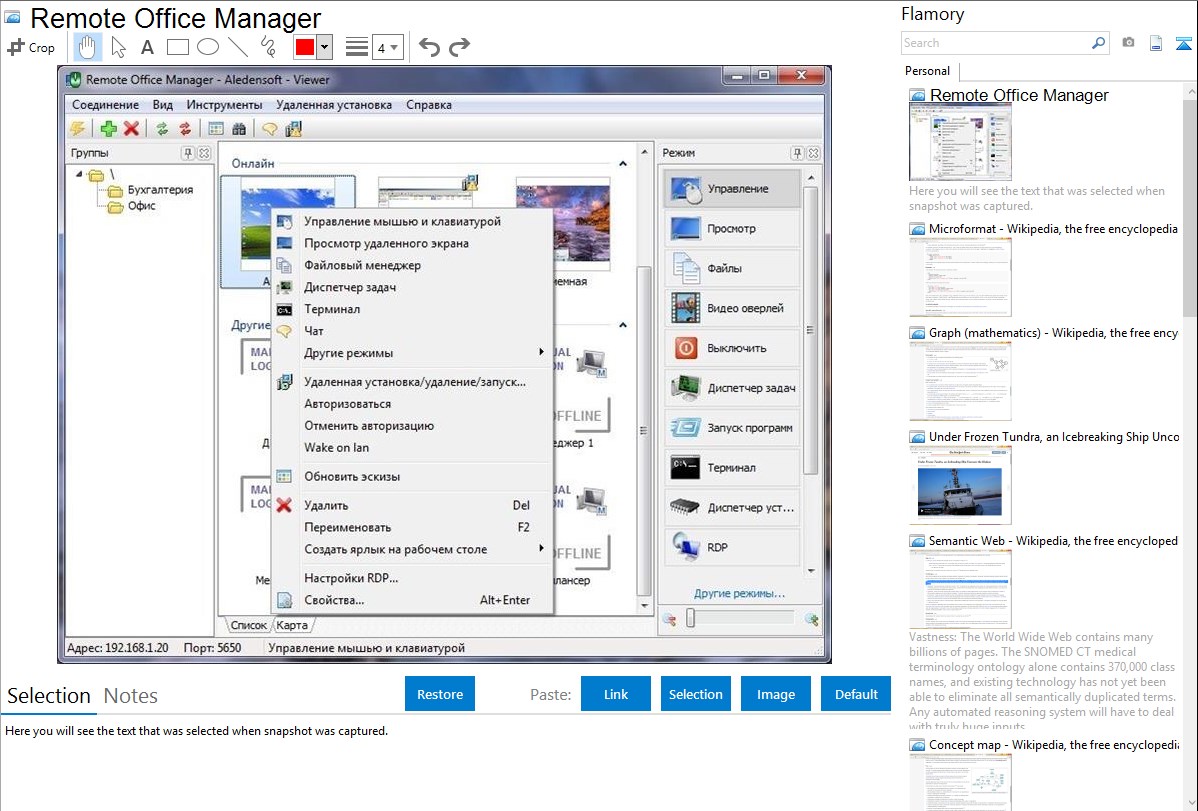Click the search magnifier icon

click(1099, 43)
